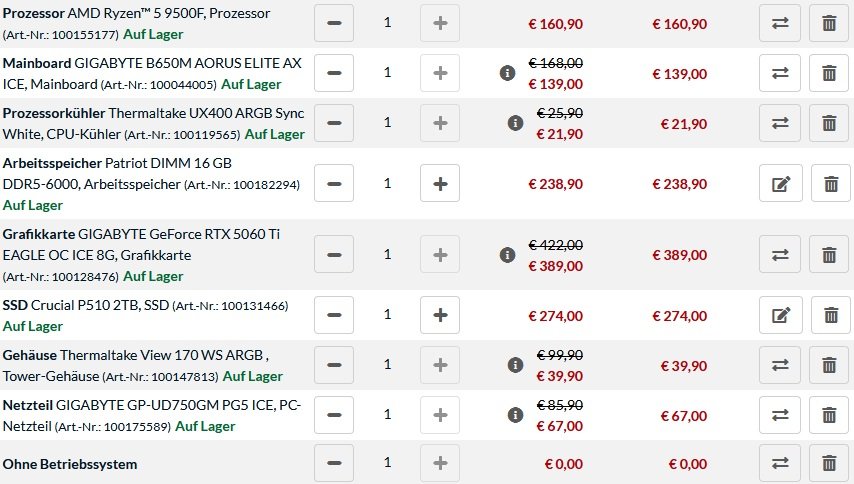Increase Crucial P510 2TB SSD quantity

pyautogui.click(x=440, y=315)
